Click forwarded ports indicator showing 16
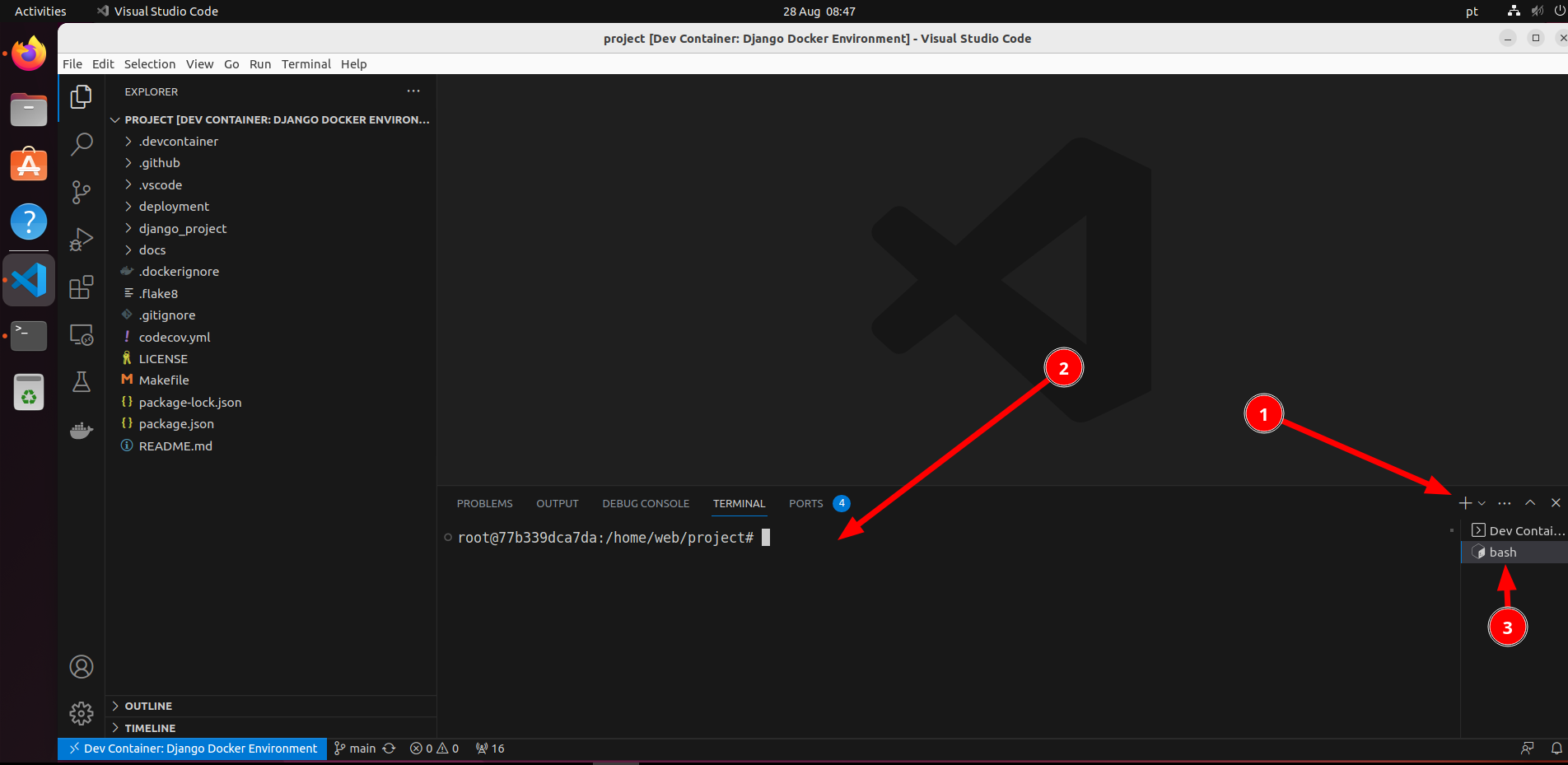The height and width of the screenshot is (765, 1568). coord(490,749)
